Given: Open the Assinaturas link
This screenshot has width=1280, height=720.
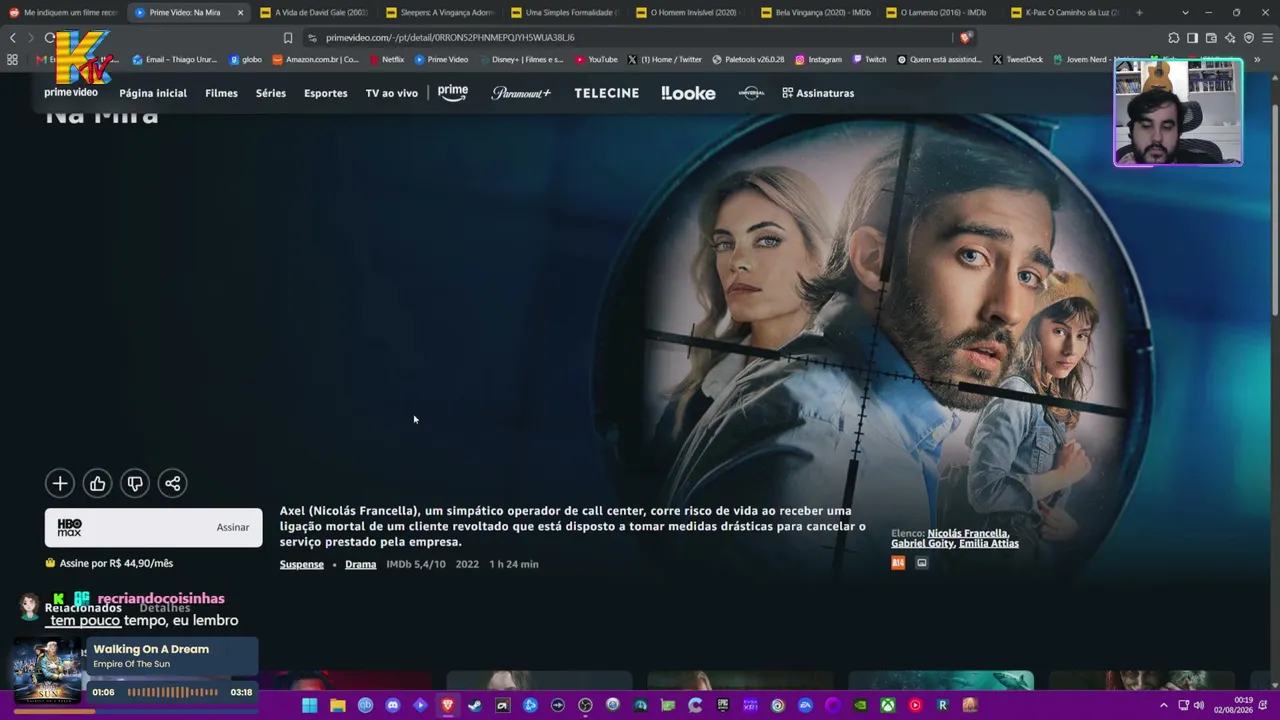Looking at the screenshot, I should tap(818, 93).
